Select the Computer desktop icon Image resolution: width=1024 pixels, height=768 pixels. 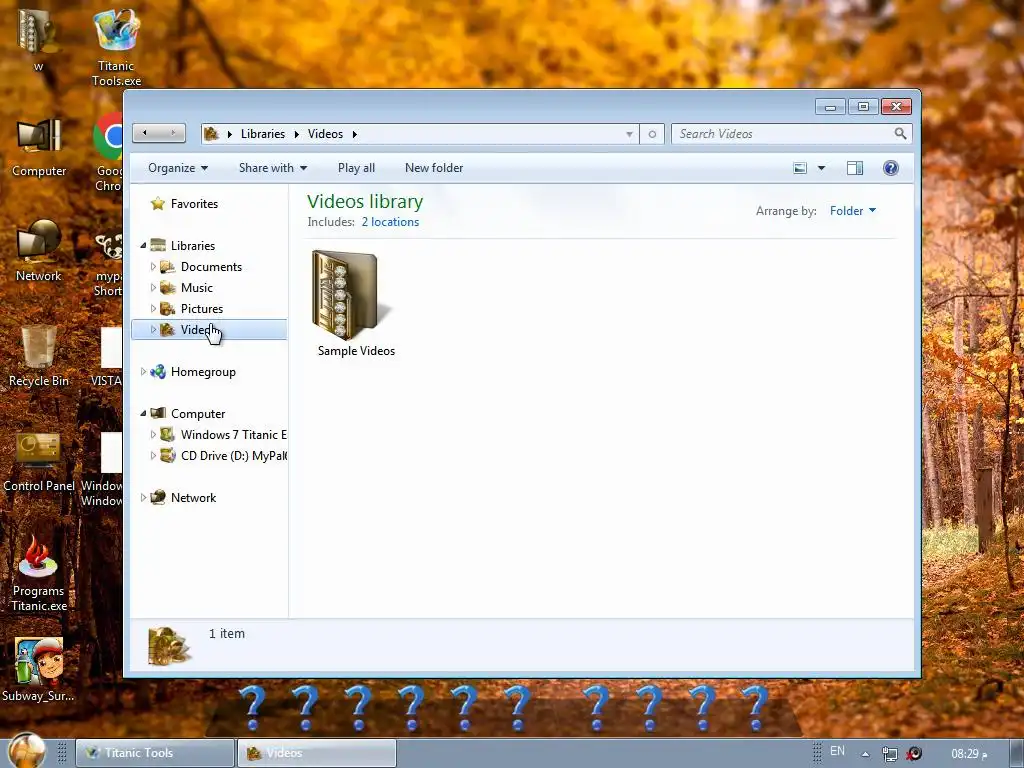(39, 149)
